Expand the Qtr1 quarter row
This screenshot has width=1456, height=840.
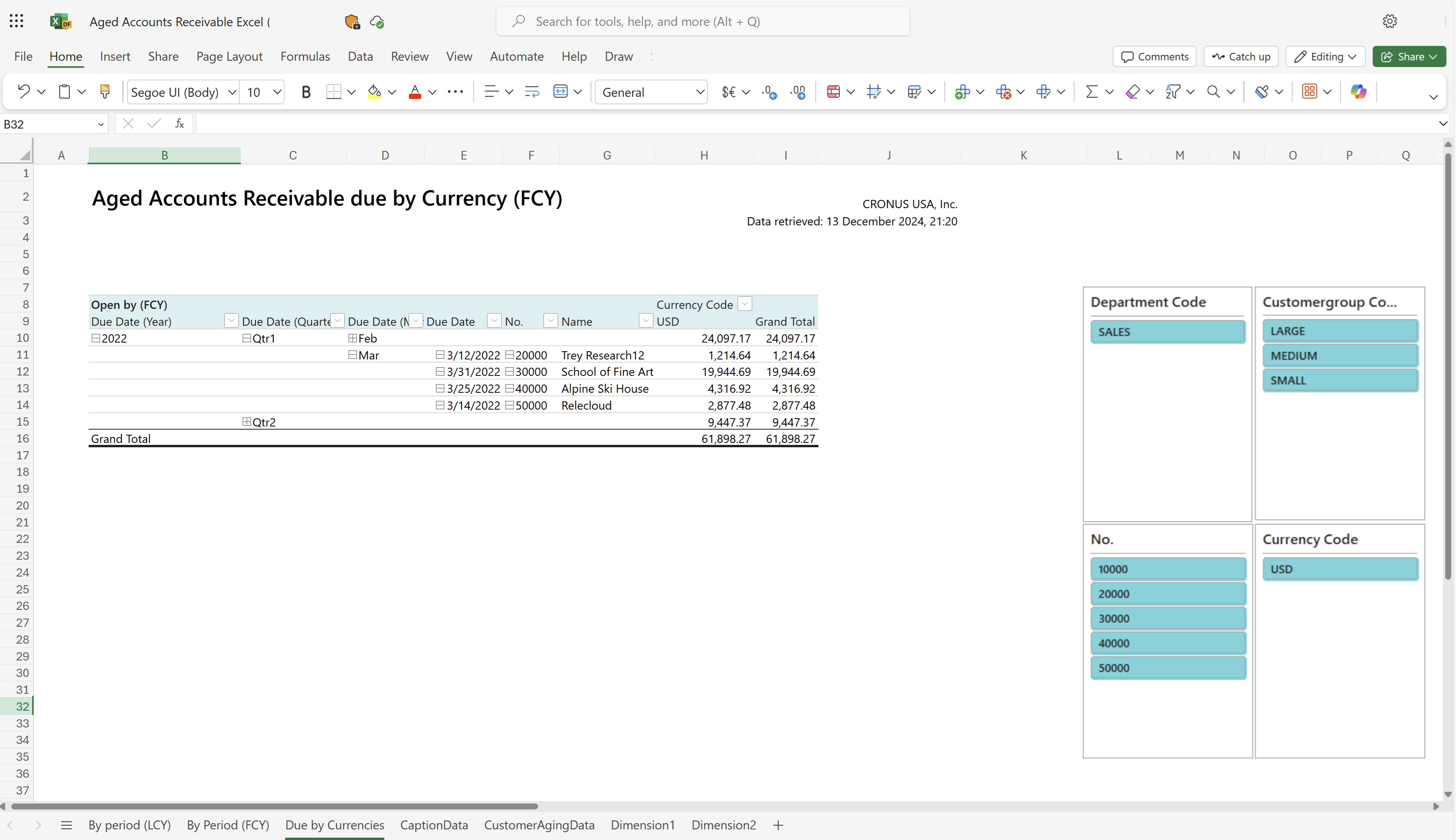point(247,338)
